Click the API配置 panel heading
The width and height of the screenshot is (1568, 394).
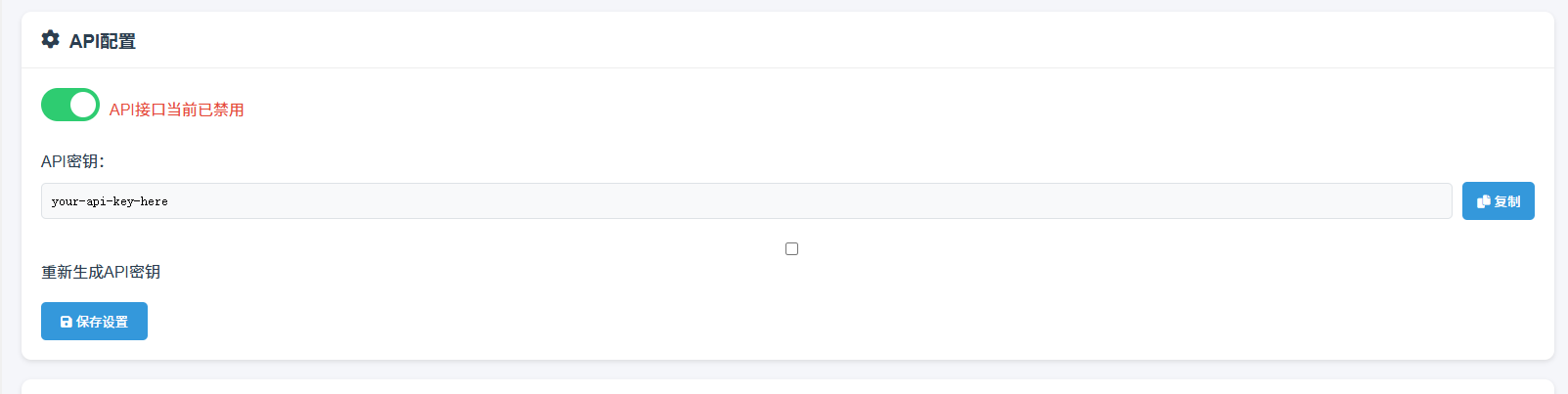(x=103, y=41)
